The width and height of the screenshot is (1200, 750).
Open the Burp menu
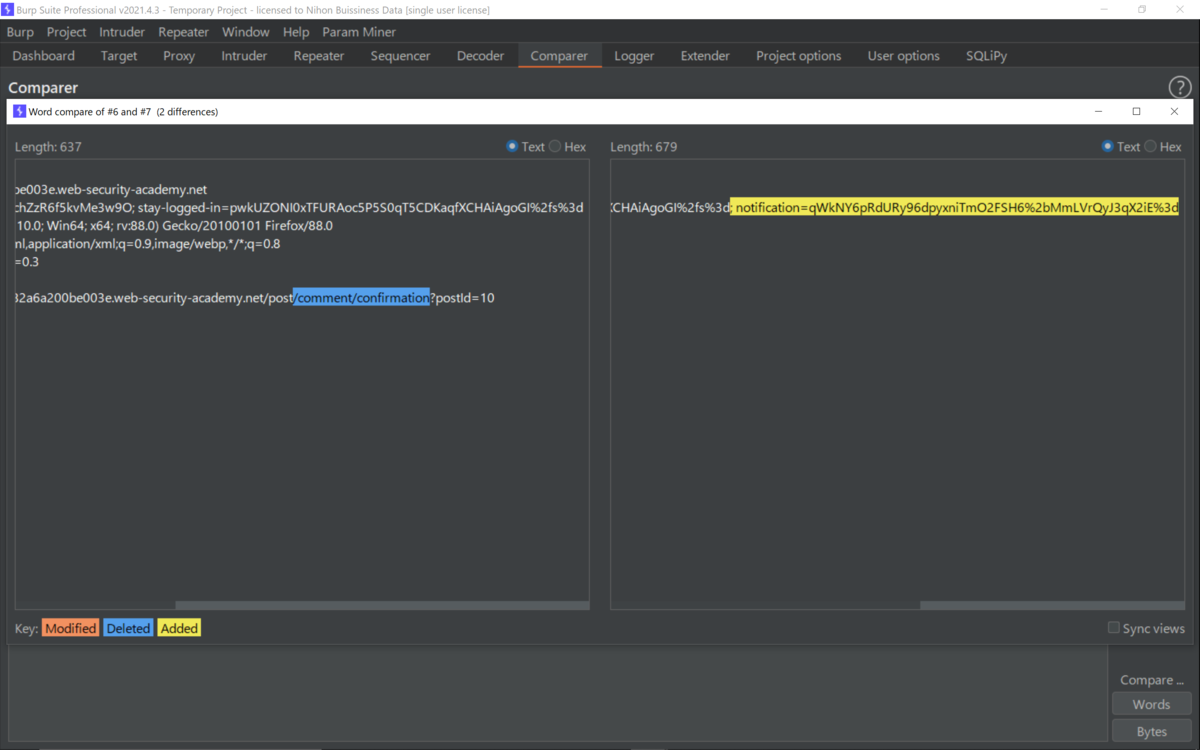click(20, 32)
